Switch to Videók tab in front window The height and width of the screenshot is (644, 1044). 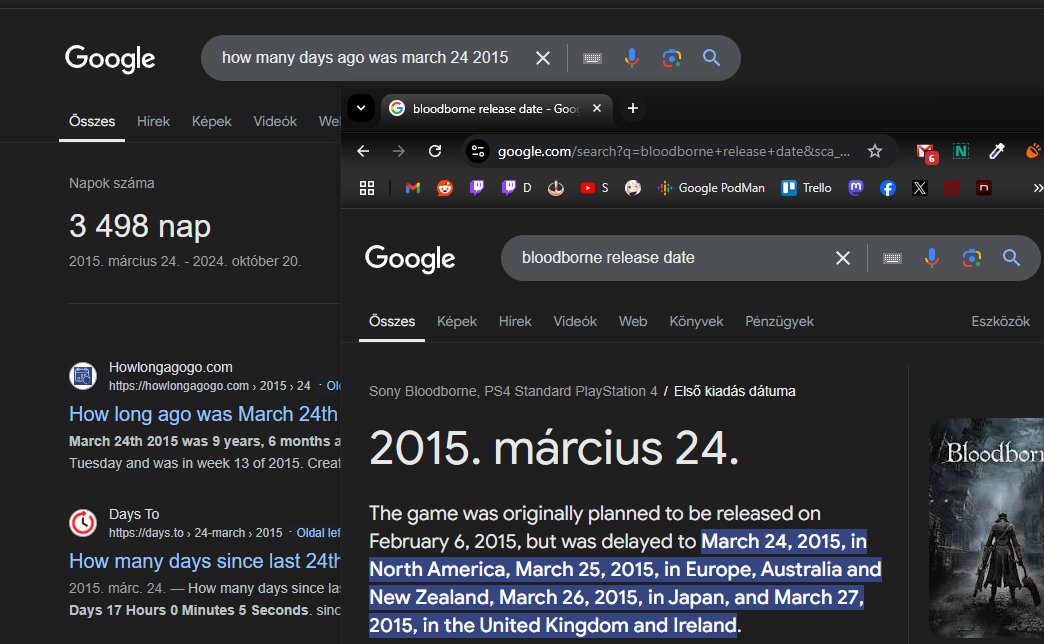click(575, 321)
